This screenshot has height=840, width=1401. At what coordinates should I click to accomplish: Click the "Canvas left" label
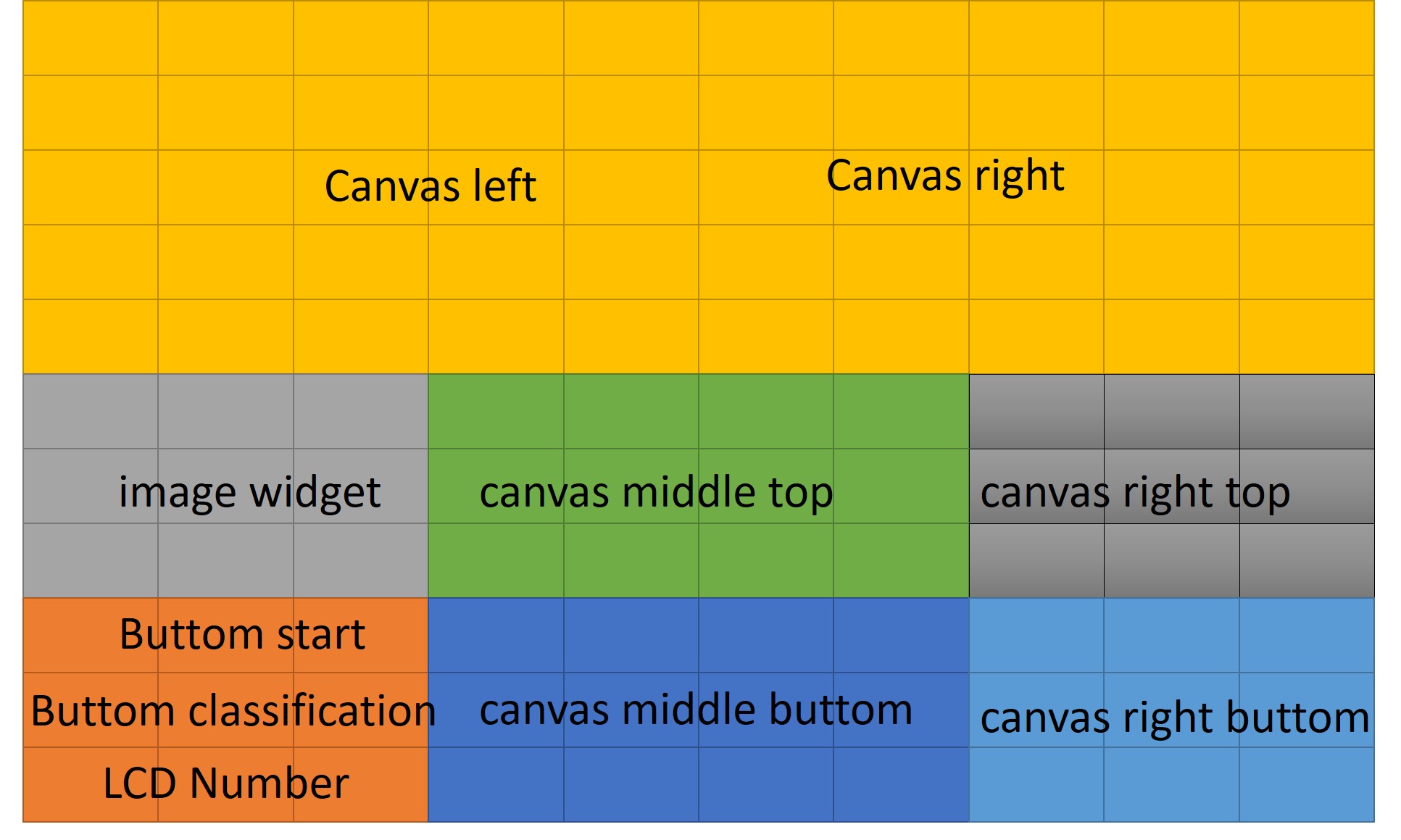(430, 186)
